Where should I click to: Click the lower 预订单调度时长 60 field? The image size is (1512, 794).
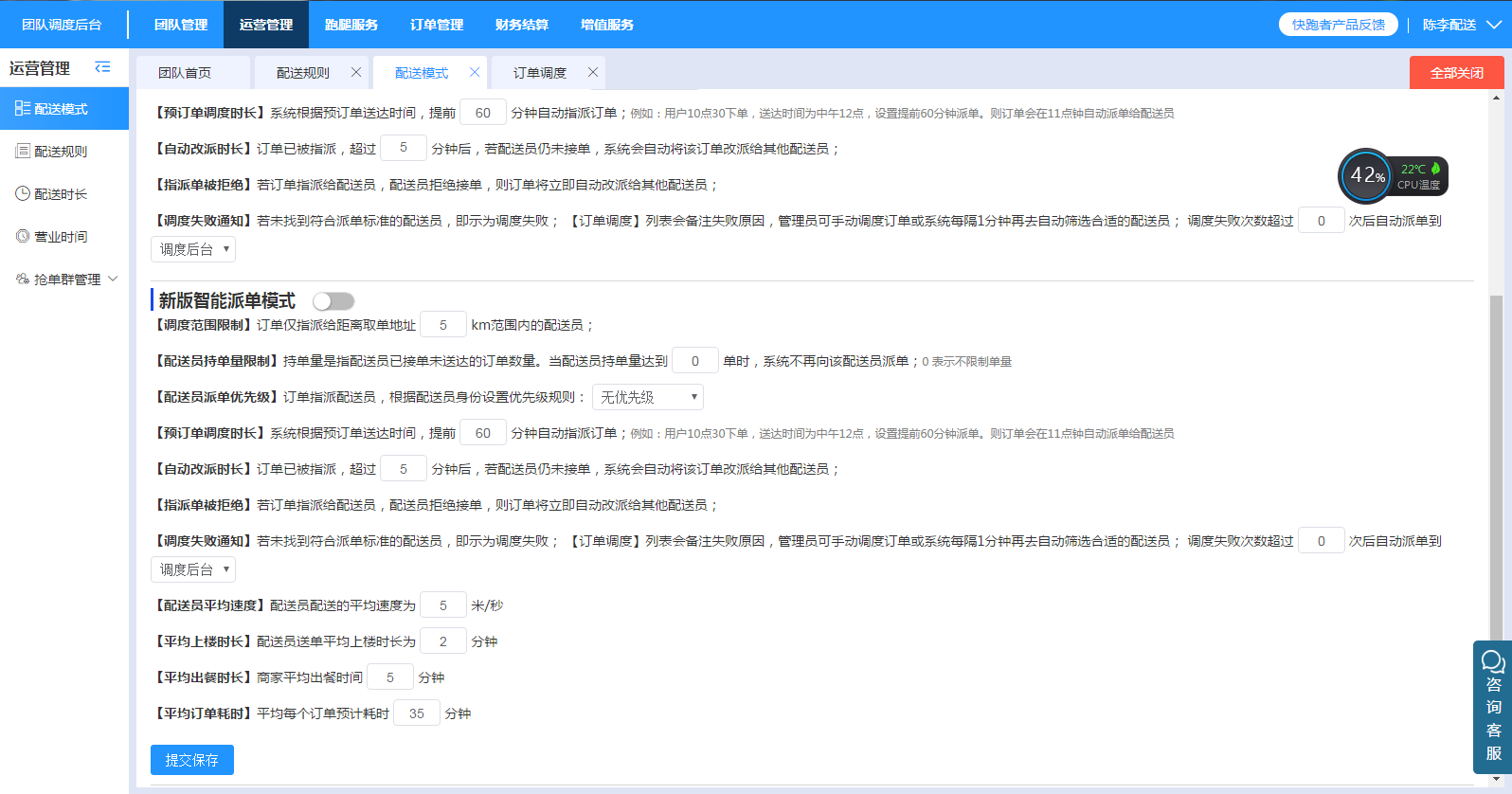483,433
